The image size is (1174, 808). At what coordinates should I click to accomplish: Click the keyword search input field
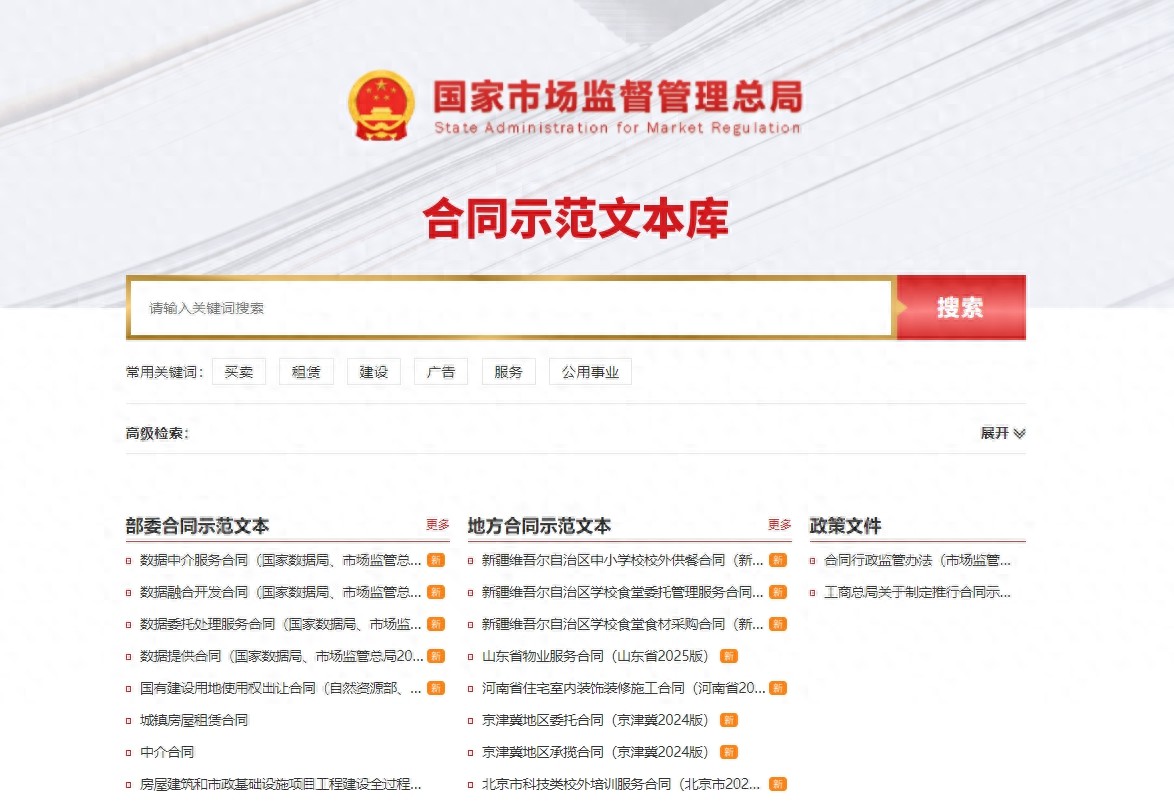[500, 308]
